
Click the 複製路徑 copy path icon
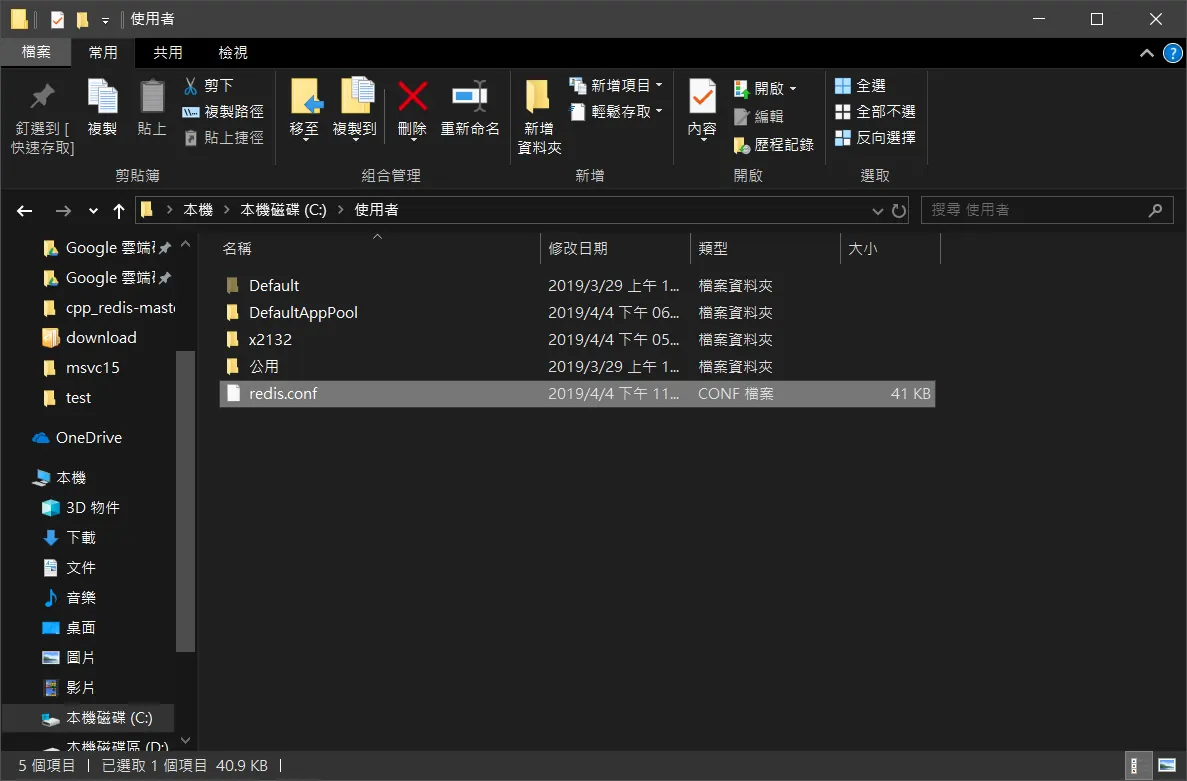191,112
